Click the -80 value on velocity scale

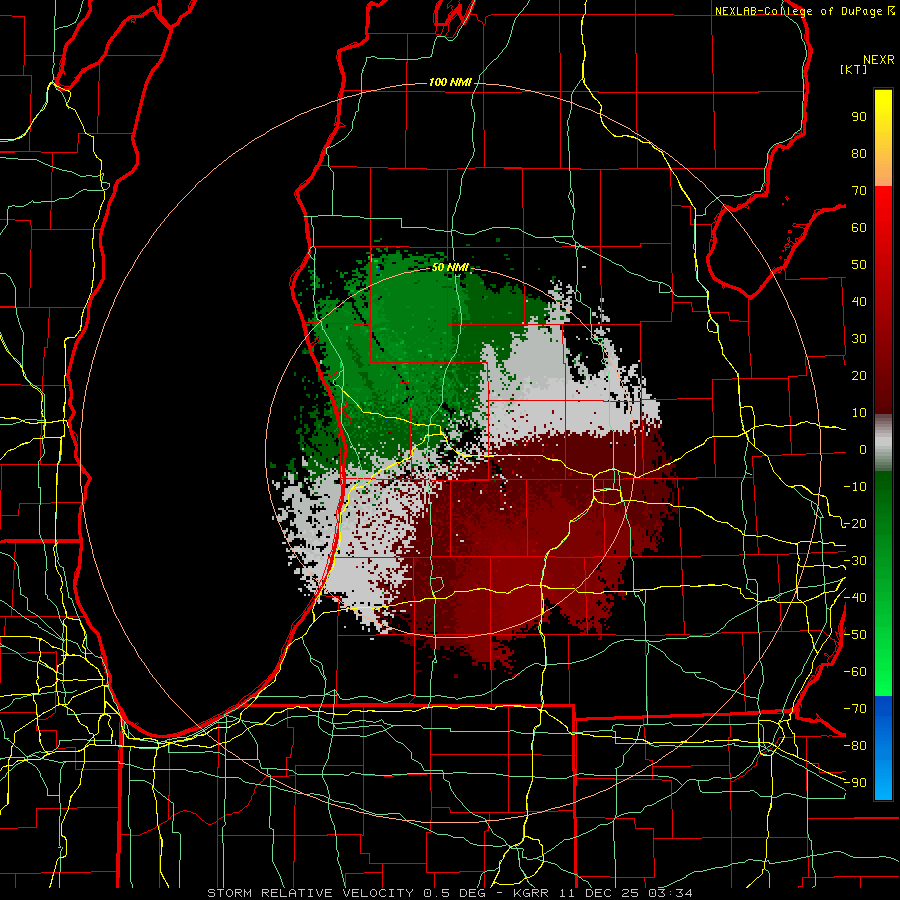(855, 746)
